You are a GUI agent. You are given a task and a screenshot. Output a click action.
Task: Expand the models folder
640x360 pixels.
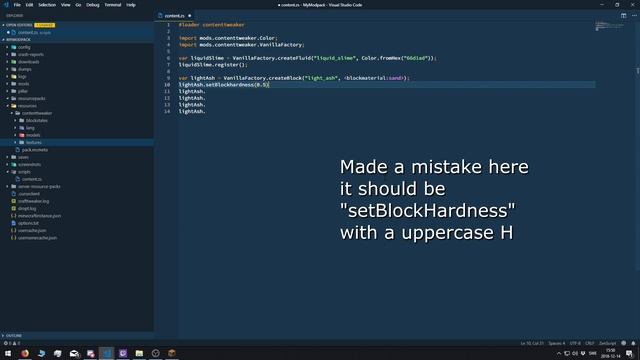point(33,135)
